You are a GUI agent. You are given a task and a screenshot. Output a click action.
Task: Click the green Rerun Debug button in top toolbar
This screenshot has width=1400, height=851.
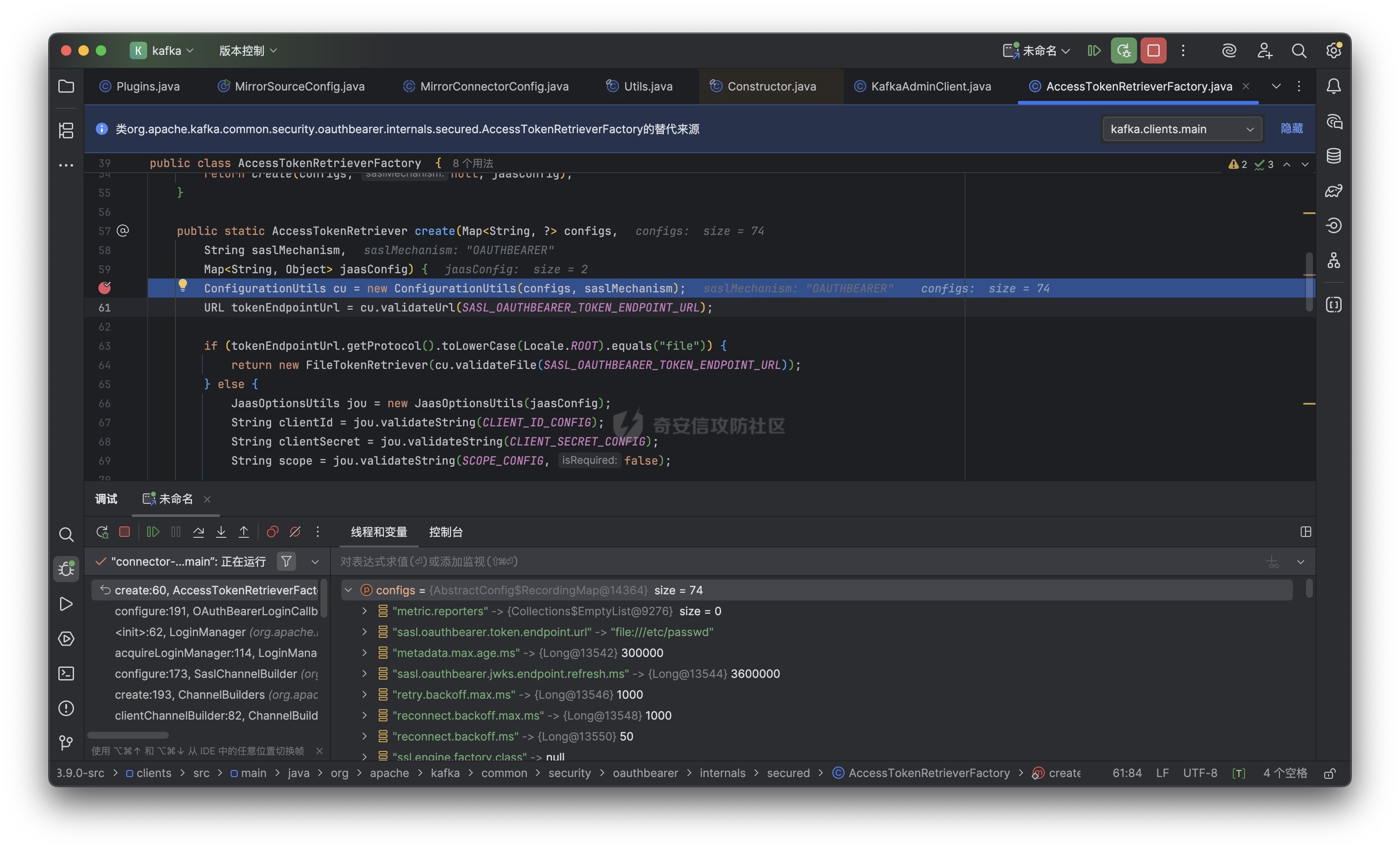tap(1124, 50)
